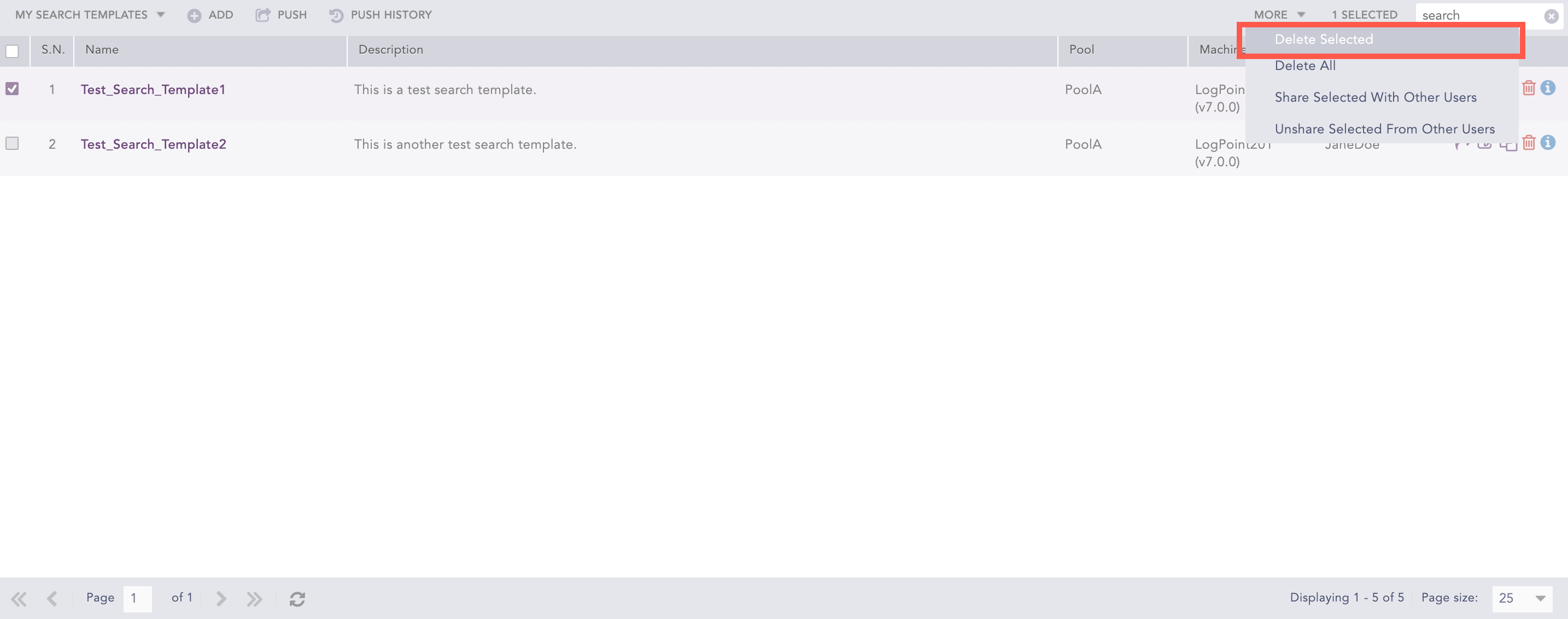Click the refresh icon in the pagination bar
This screenshot has height=619, width=1568.
pos(297,599)
